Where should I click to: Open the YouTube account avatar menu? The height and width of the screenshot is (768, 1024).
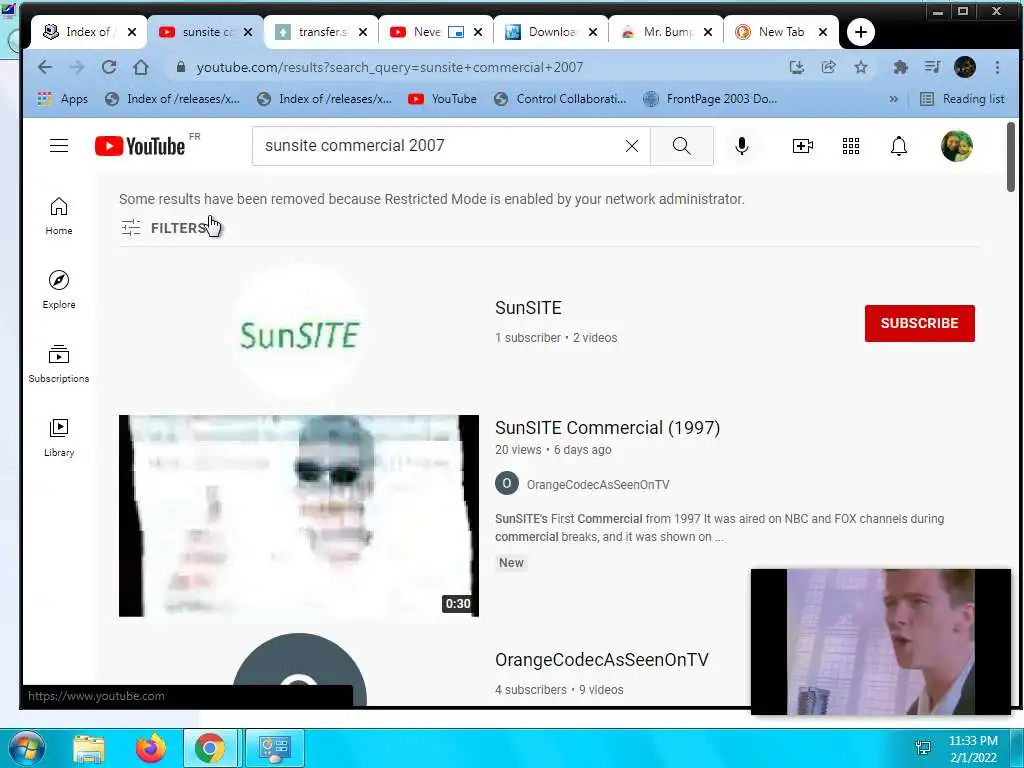(x=957, y=146)
